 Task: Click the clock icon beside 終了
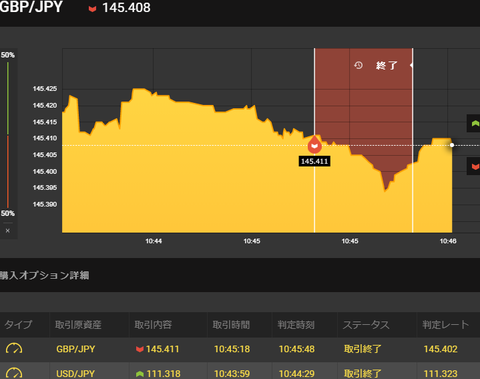click(358, 65)
